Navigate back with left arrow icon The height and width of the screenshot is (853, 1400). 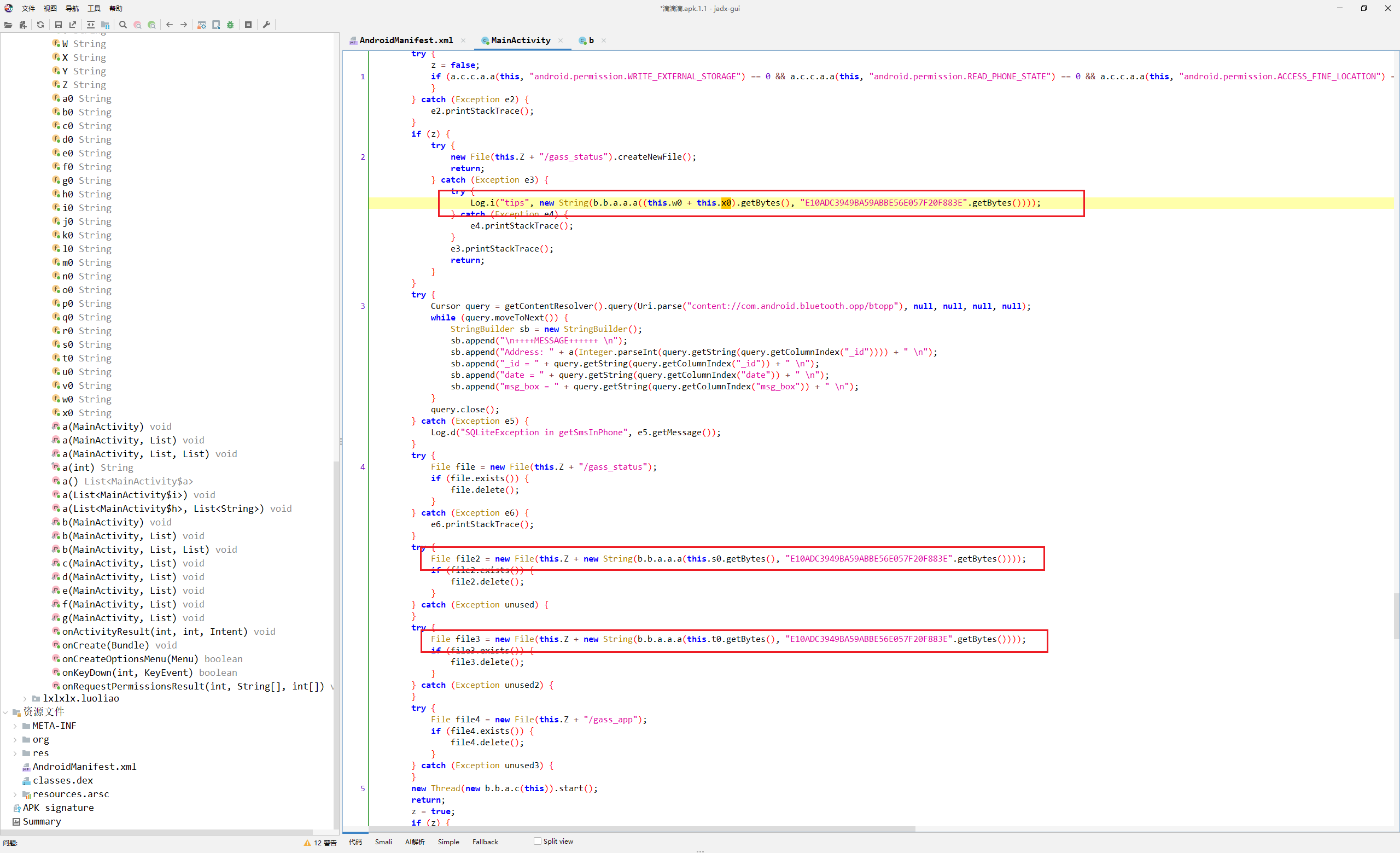pyautogui.click(x=170, y=25)
